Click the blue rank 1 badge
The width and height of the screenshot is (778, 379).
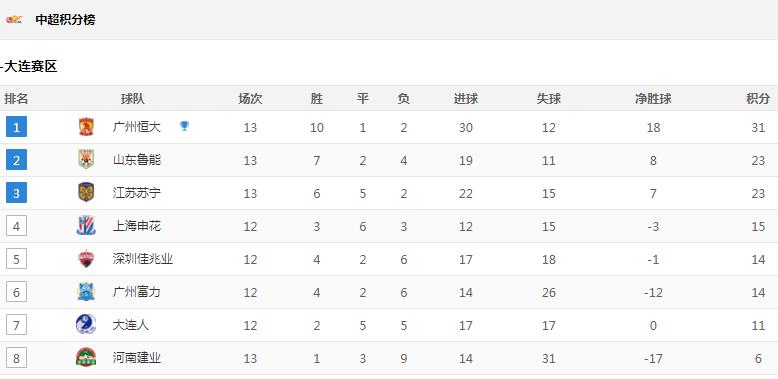pyautogui.click(x=16, y=127)
